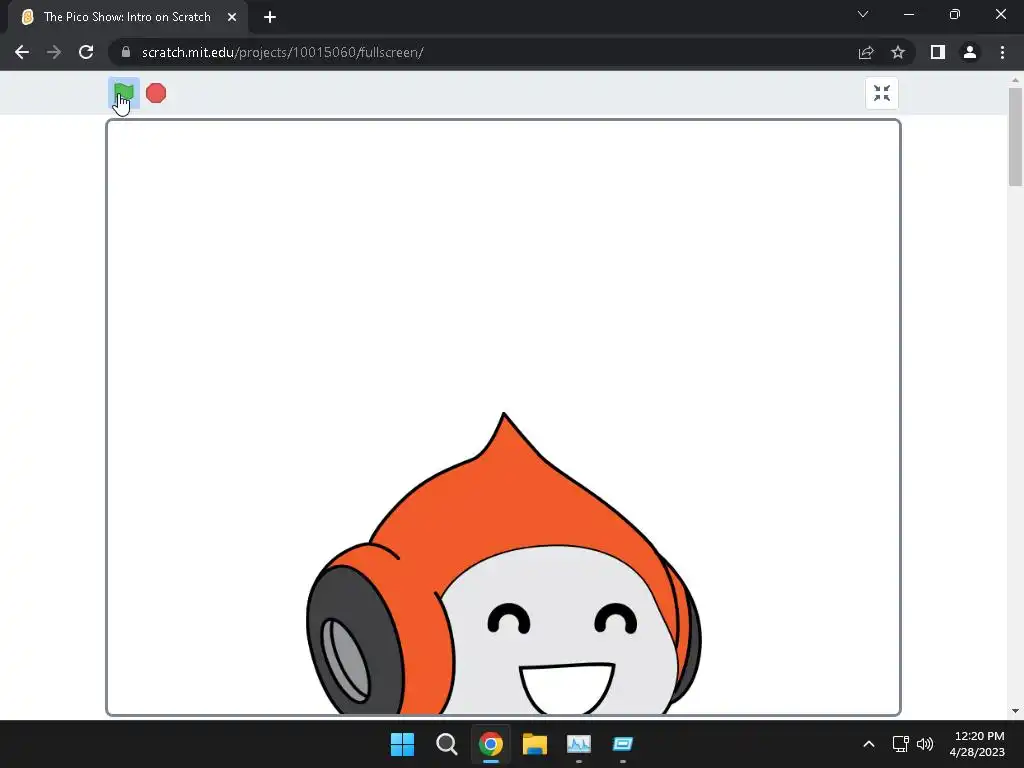1024x768 pixels.
Task: View site information via padlock icon
Action: coord(126,52)
